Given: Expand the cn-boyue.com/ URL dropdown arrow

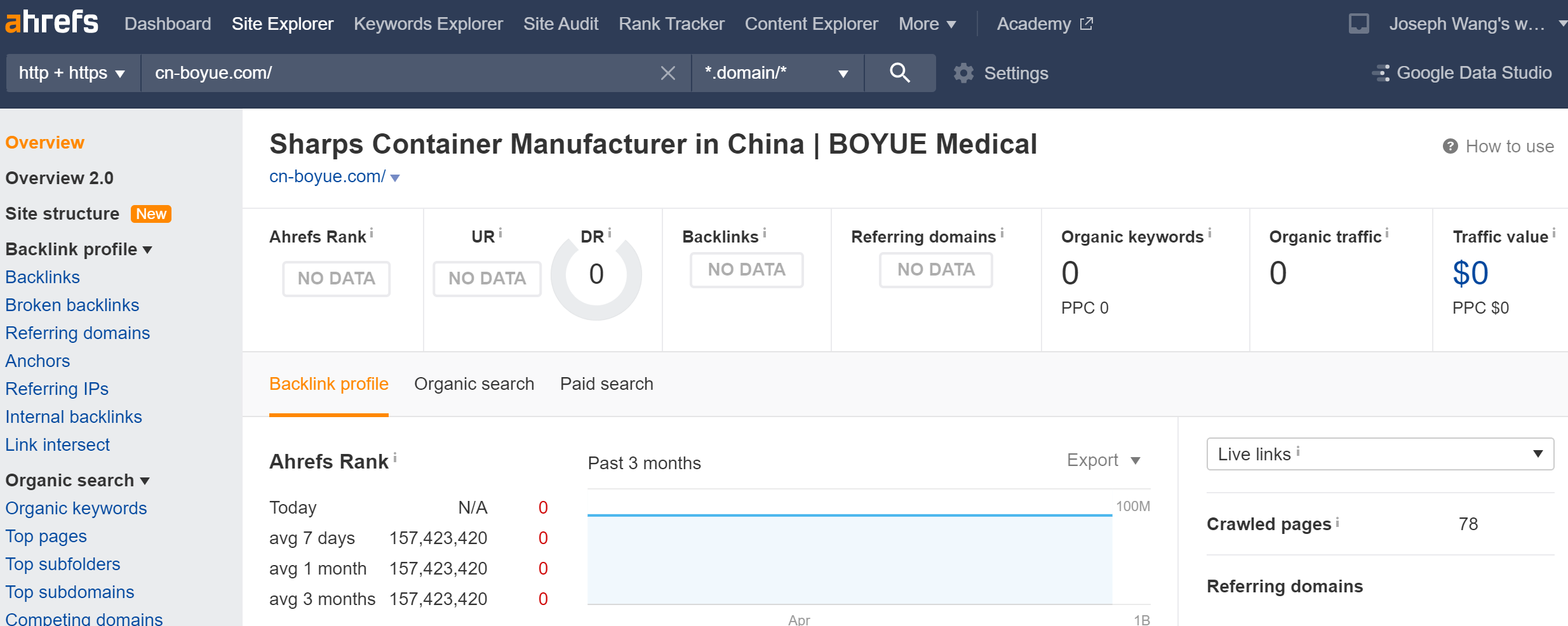Looking at the screenshot, I should click(x=395, y=178).
